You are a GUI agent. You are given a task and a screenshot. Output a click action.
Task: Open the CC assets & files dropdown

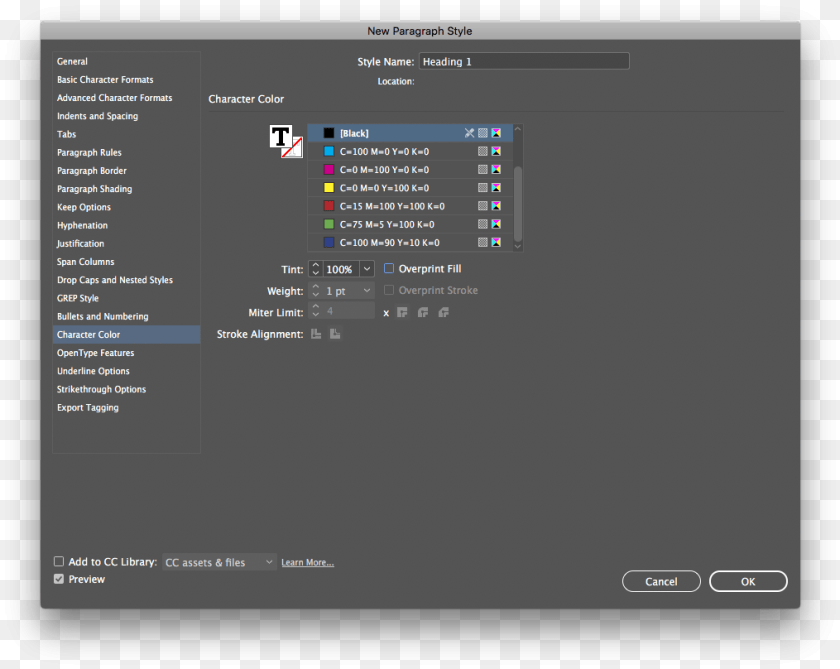tap(219, 562)
